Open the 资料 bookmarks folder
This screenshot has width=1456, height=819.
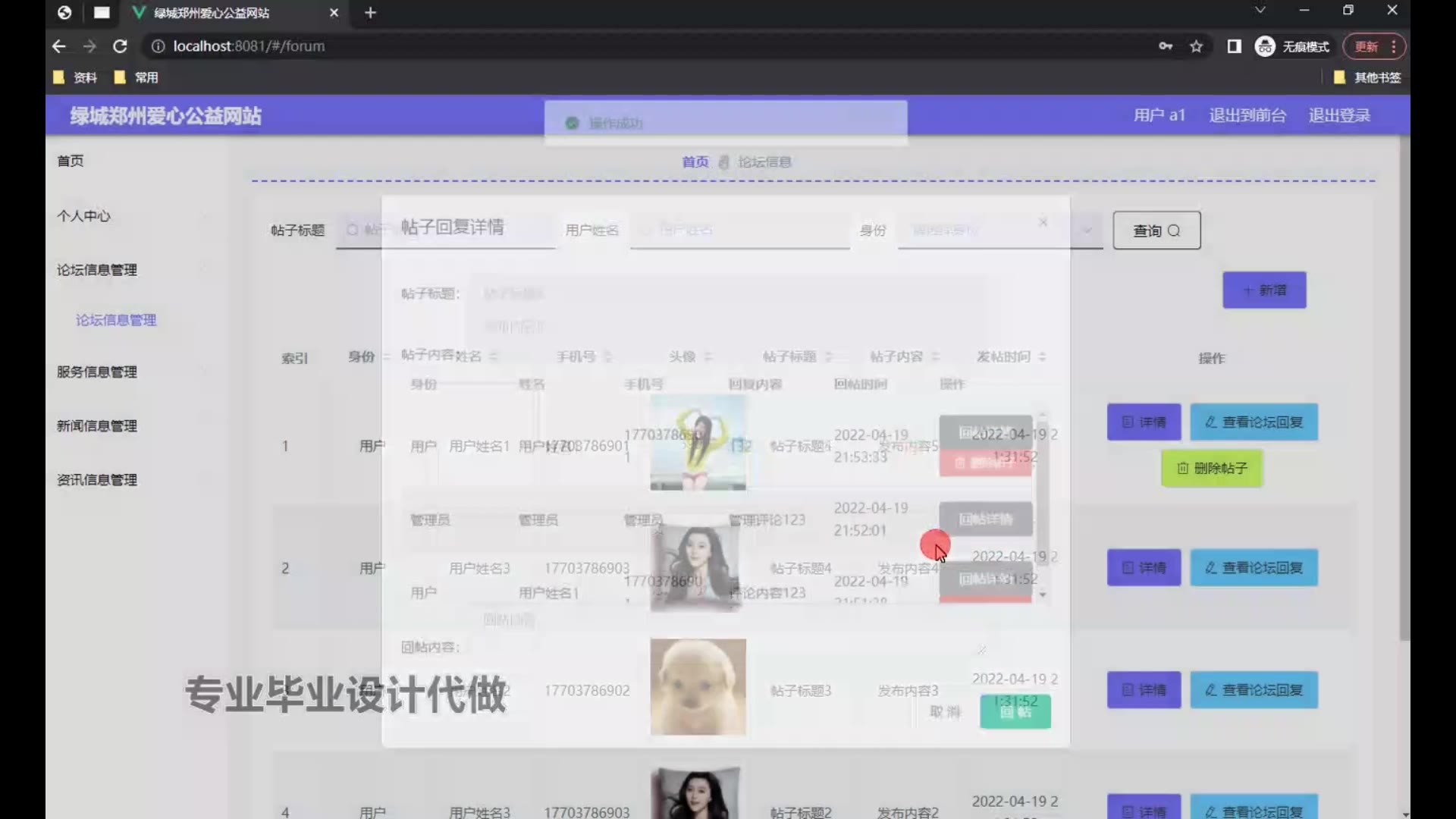(x=75, y=77)
